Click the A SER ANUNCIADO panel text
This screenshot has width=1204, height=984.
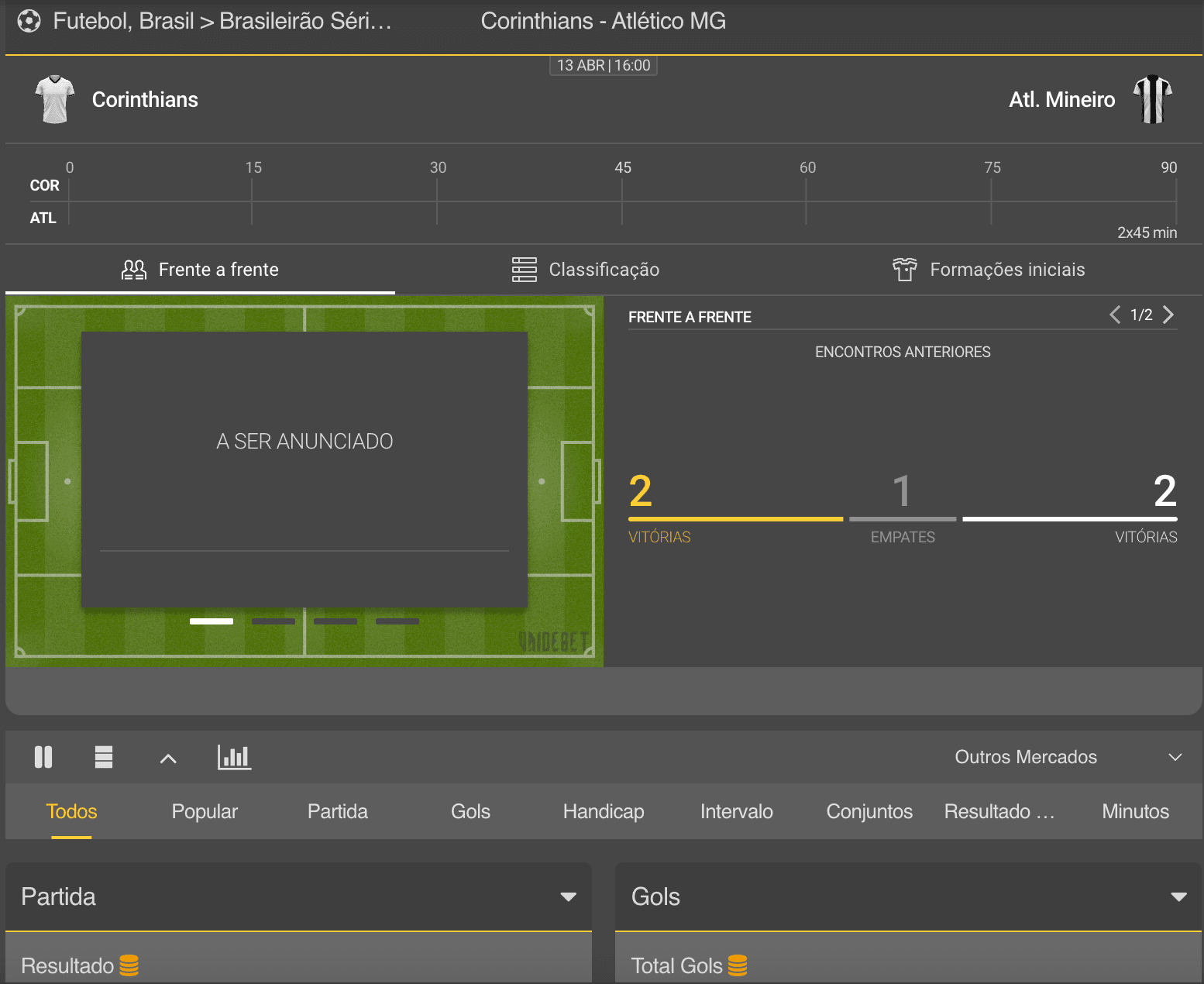coord(304,442)
